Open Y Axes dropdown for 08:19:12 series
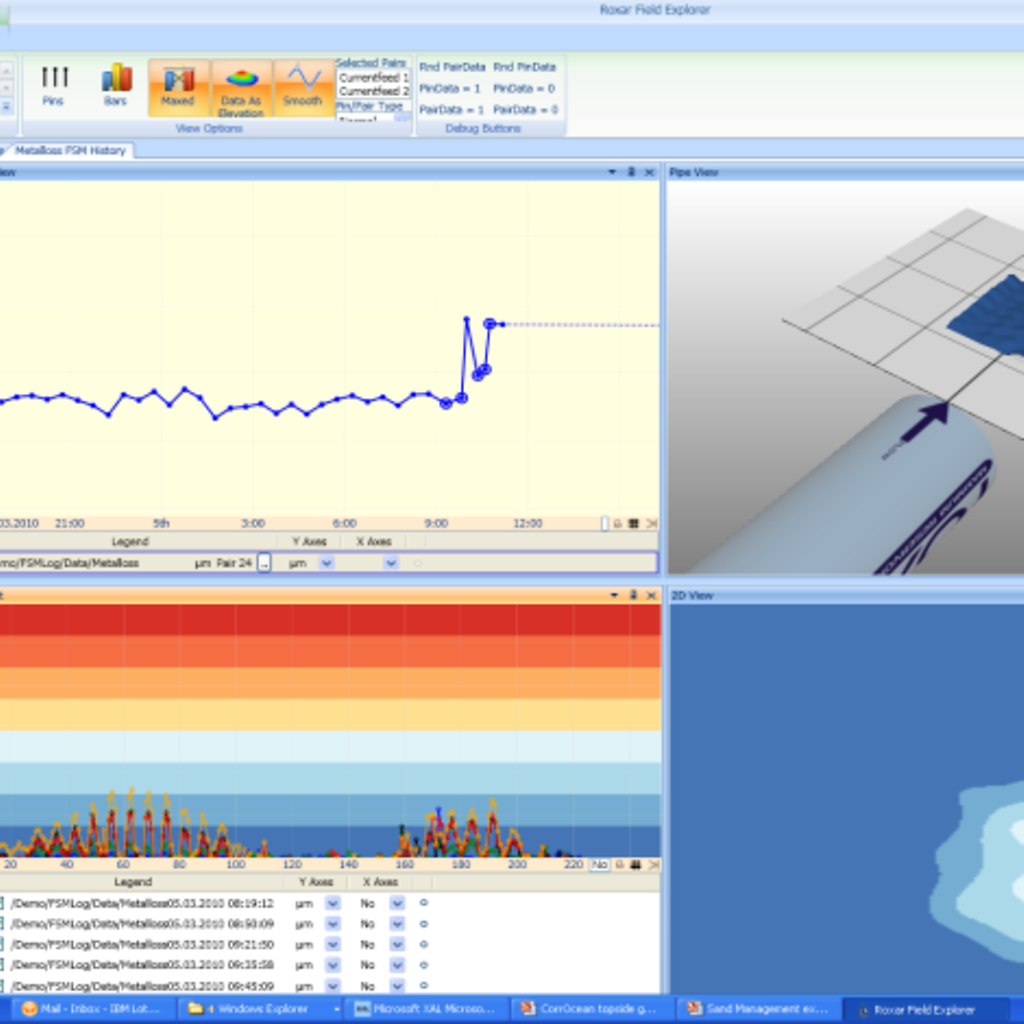 (x=333, y=903)
